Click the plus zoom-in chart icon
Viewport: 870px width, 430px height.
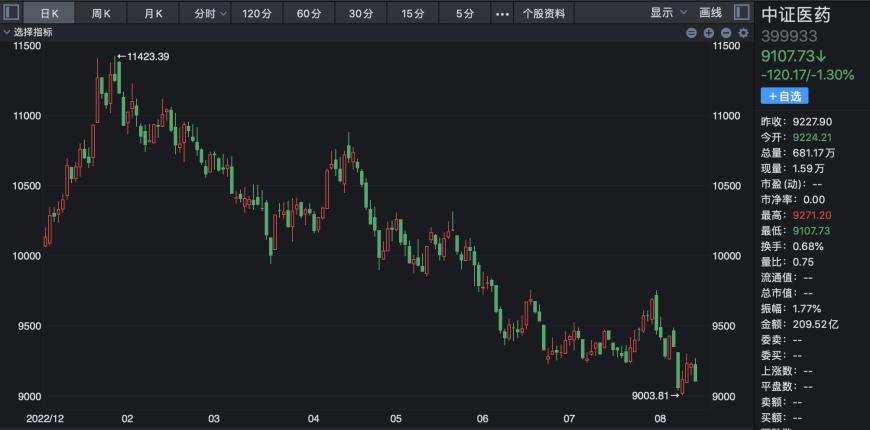point(708,32)
